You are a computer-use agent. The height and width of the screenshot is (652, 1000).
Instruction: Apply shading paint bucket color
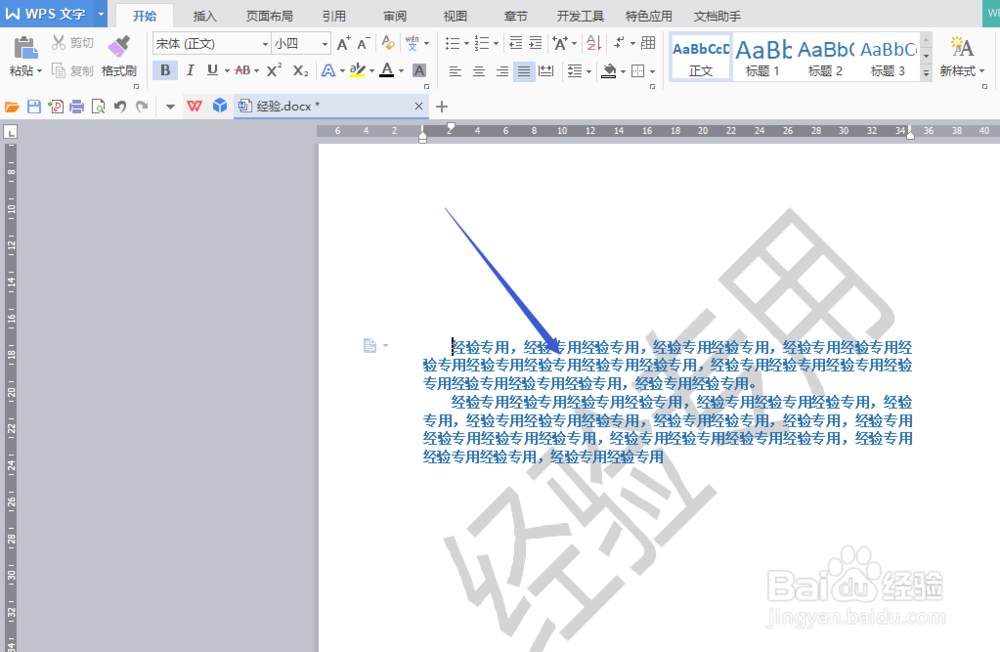[609, 71]
